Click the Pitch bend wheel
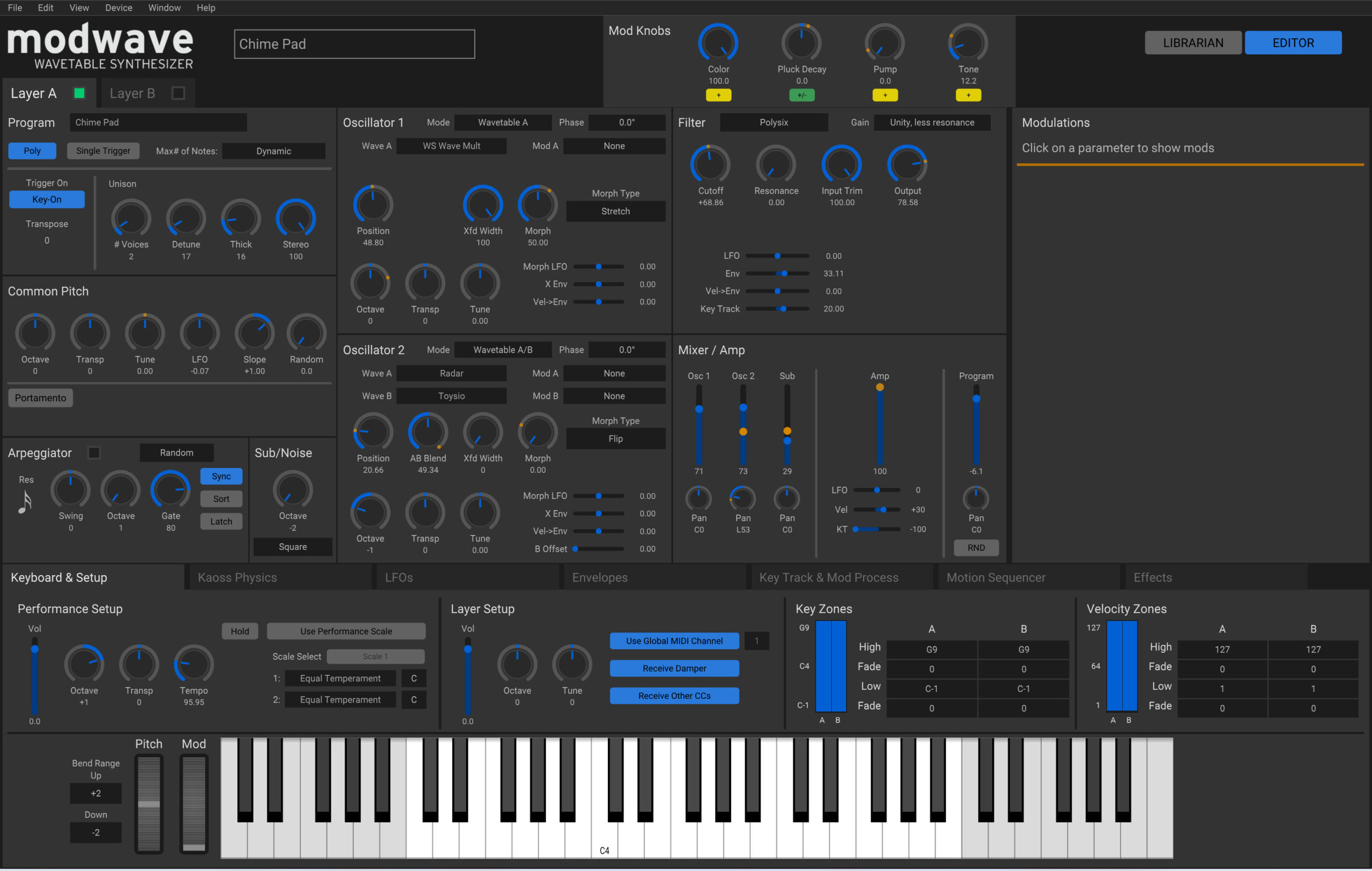Image resolution: width=1372 pixels, height=871 pixels. 148,803
